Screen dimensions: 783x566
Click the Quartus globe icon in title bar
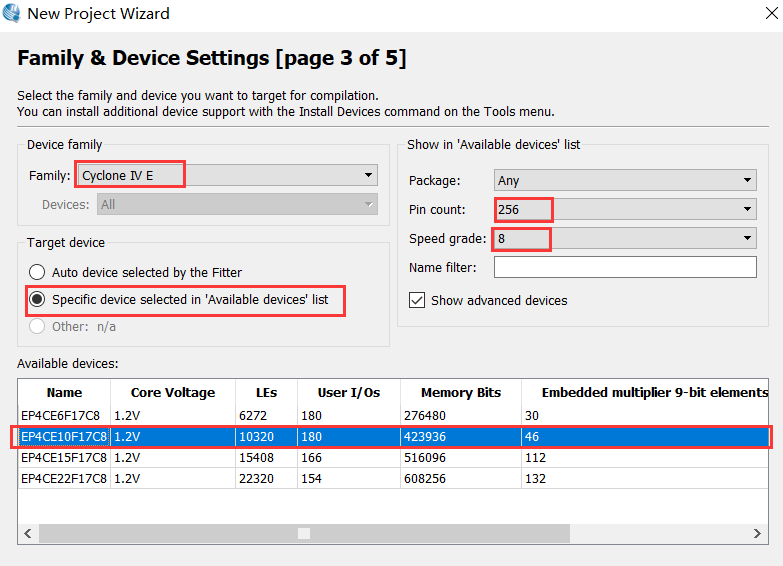pos(11,13)
